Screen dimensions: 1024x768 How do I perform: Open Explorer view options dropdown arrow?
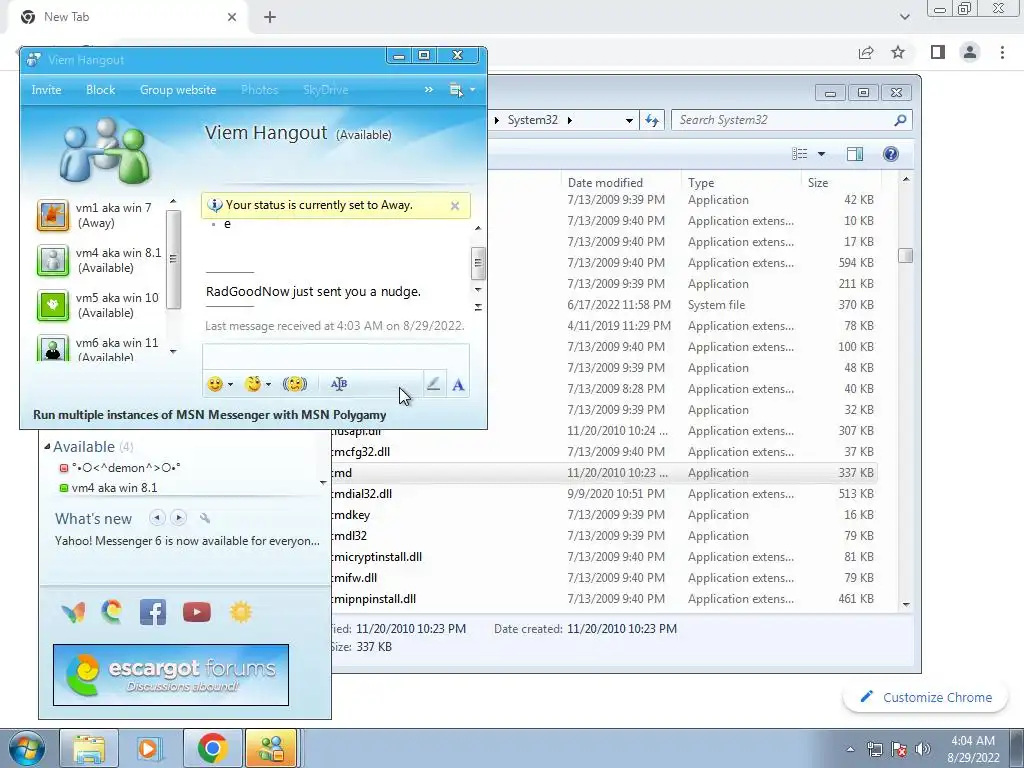pos(822,154)
